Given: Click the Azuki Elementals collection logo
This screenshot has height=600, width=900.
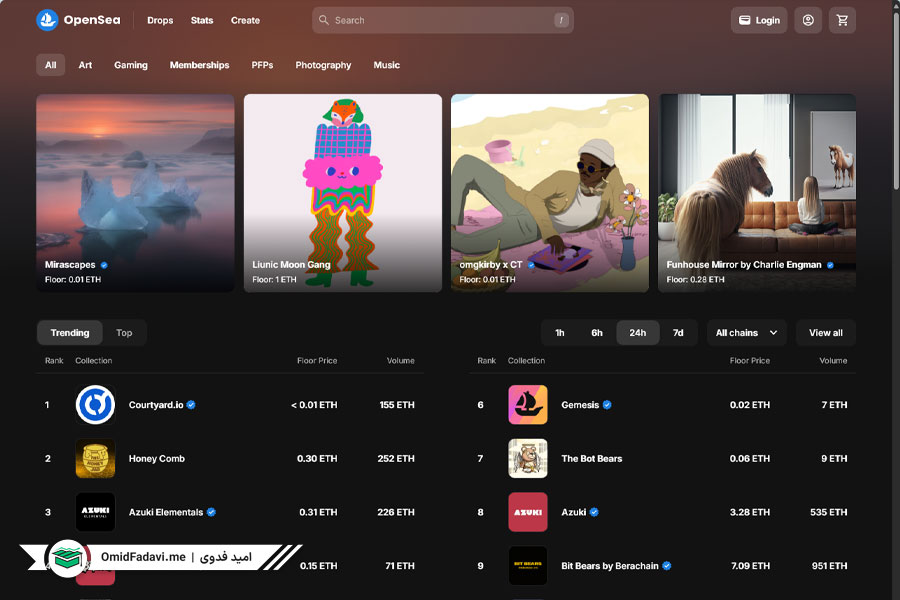Looking at the screenshot, I should pyautogui.click(x=95, y=512).
